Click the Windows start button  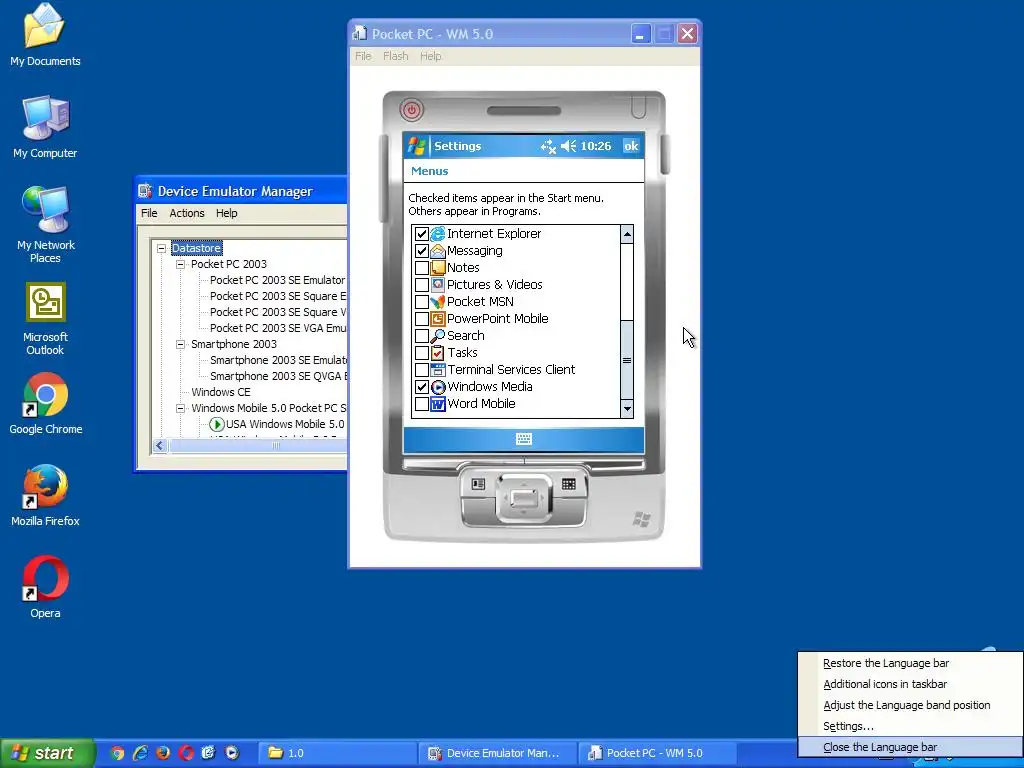(47, 753)
